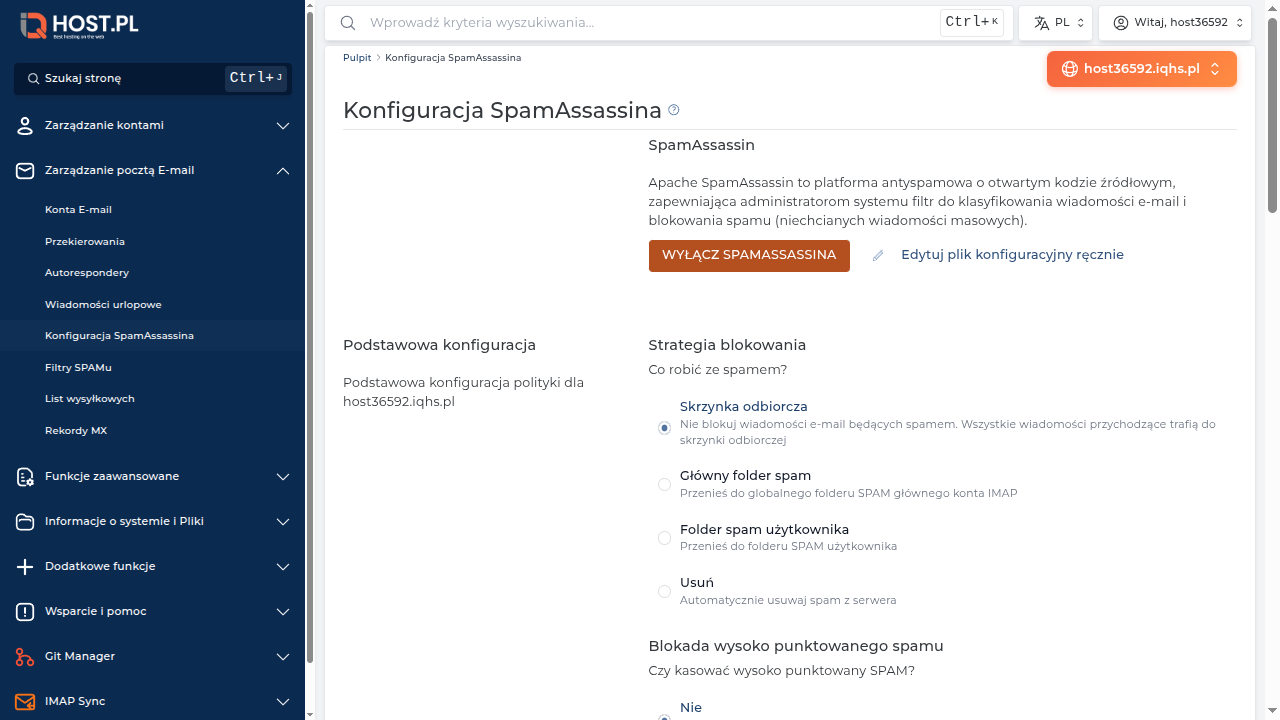Viewport: 1280px width, 720px height.
Task: Click the user avatar icon beside Witaj
Action: 1121,23
